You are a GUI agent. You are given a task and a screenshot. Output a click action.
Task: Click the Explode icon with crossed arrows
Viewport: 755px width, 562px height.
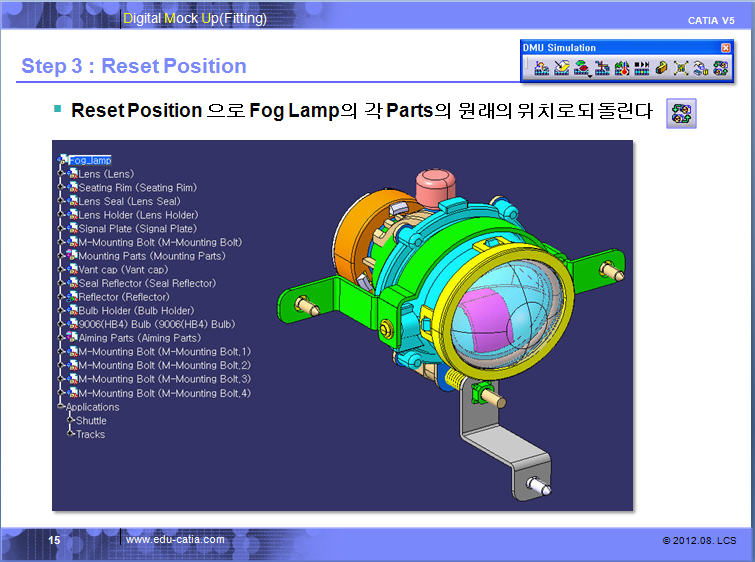click(681, 68)
